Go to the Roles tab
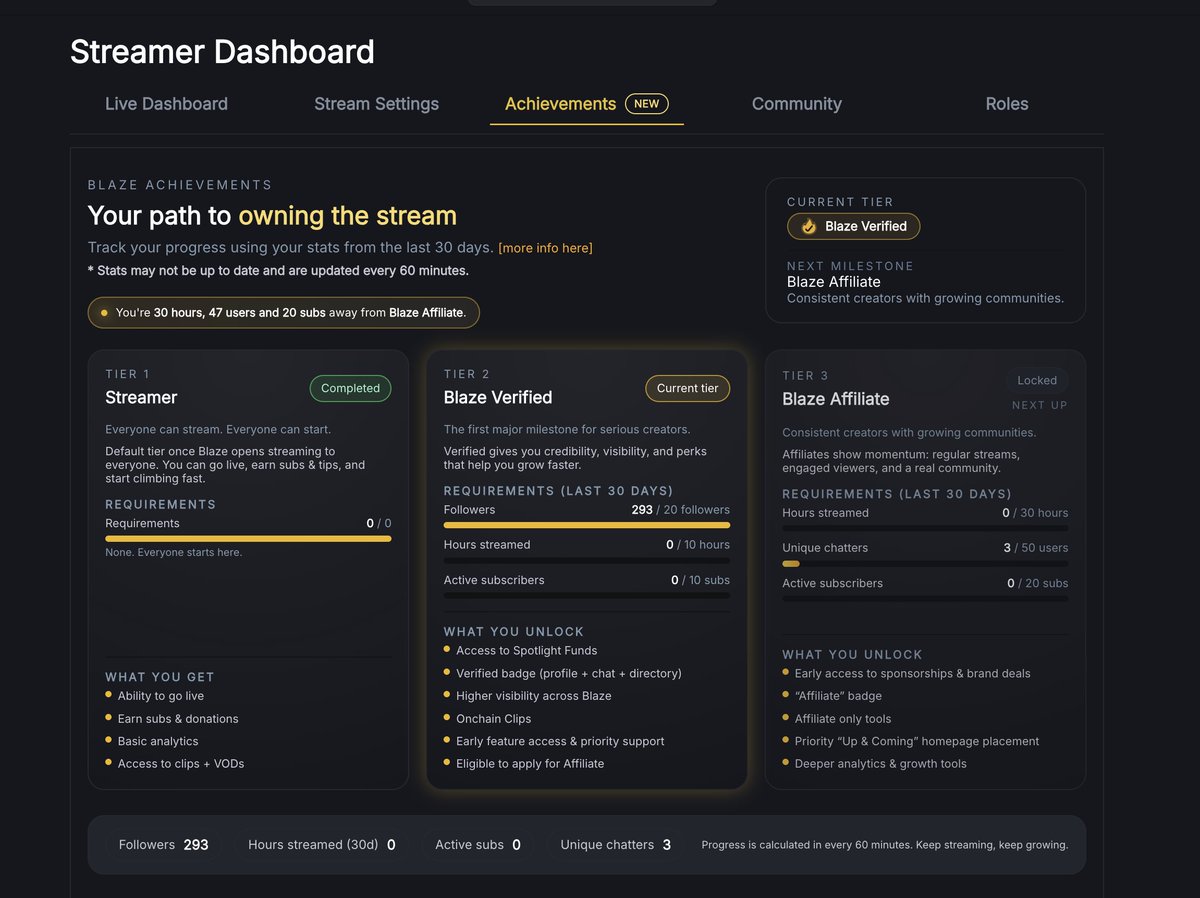The image size is (1200, 898). coord(1007,104)
